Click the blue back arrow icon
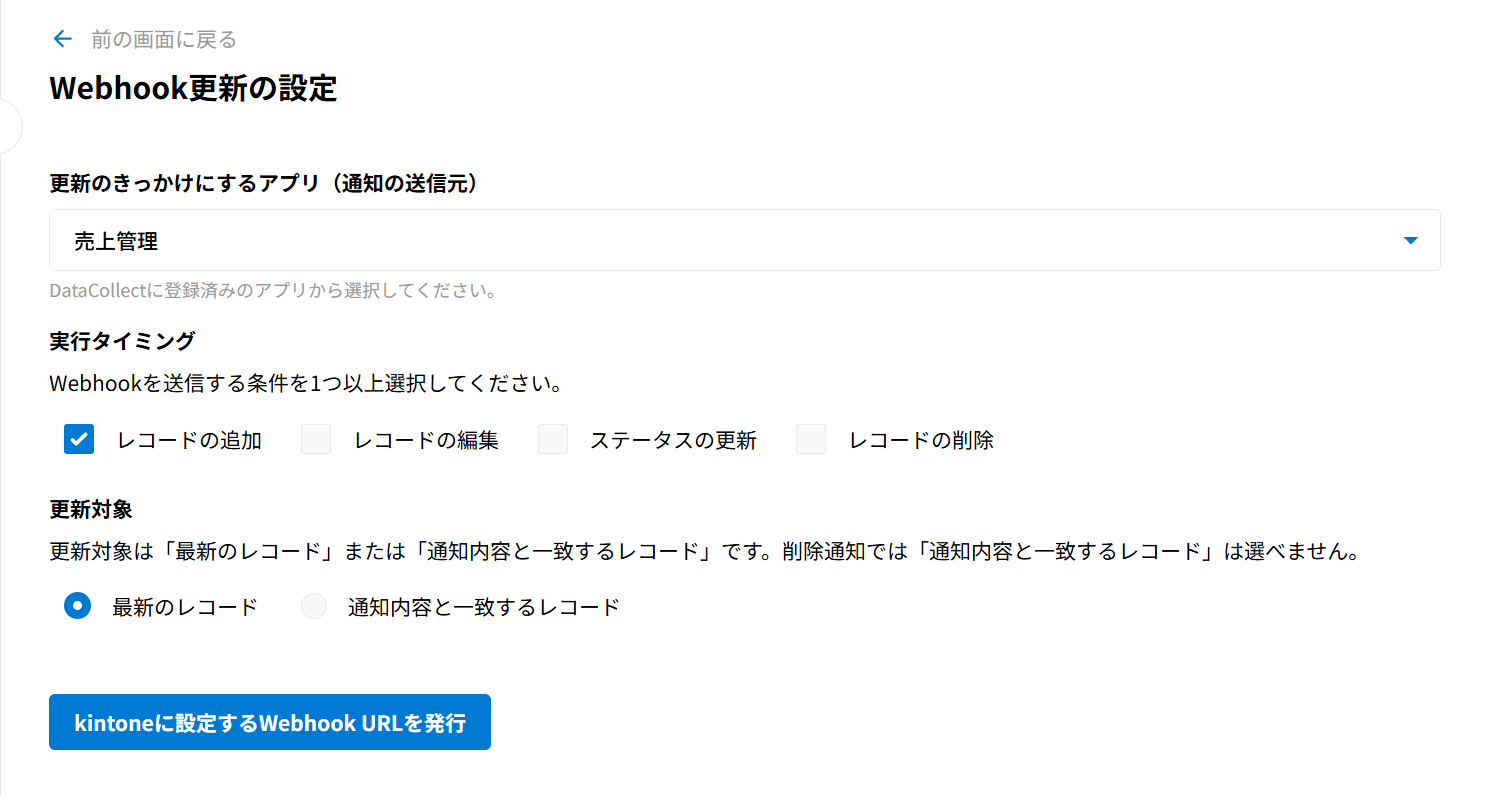The height and width of the screenshot is (796, 1504). [63, 39]
